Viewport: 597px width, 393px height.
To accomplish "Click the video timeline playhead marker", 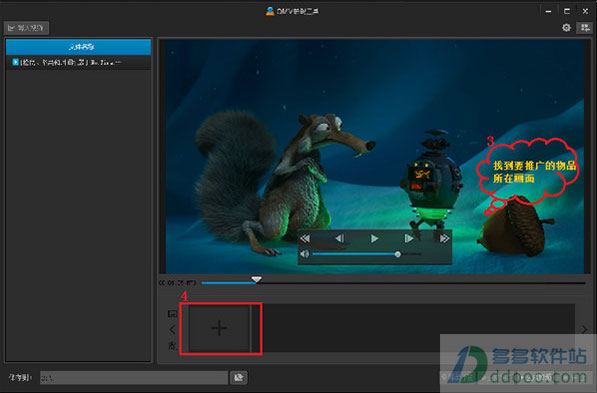I will point(256,280).
